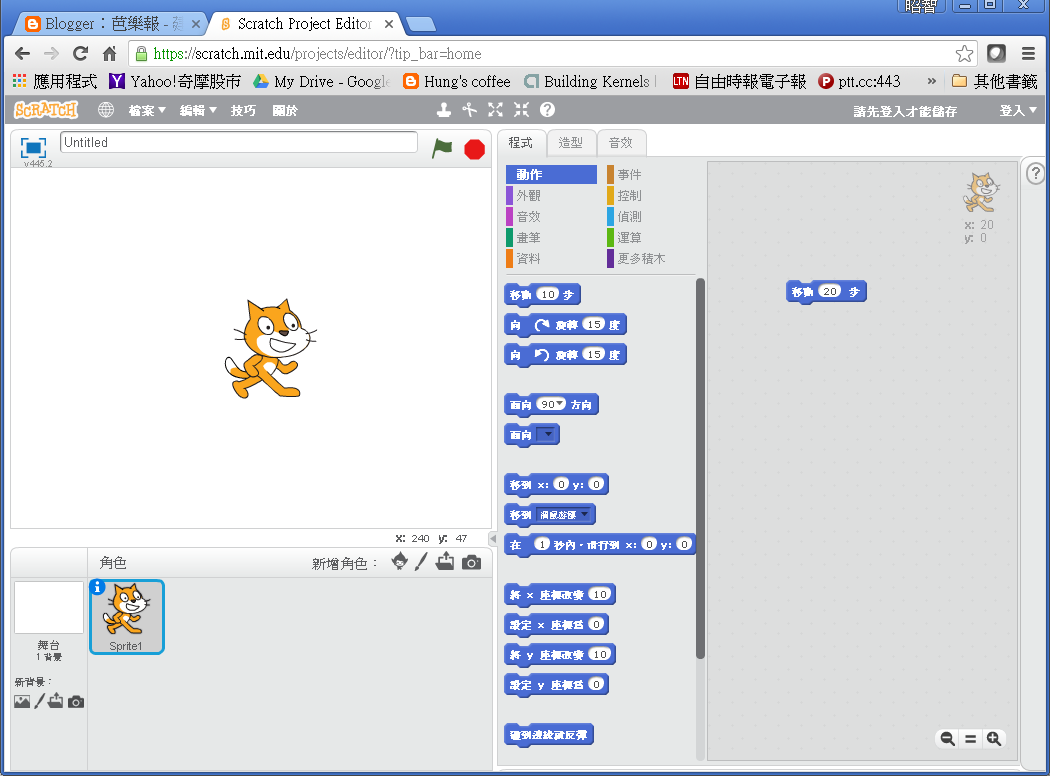Toggle full-screen presentation mode icon
Image resolution: width=1050 pixels, height=776 pixels.
point(33,147)
